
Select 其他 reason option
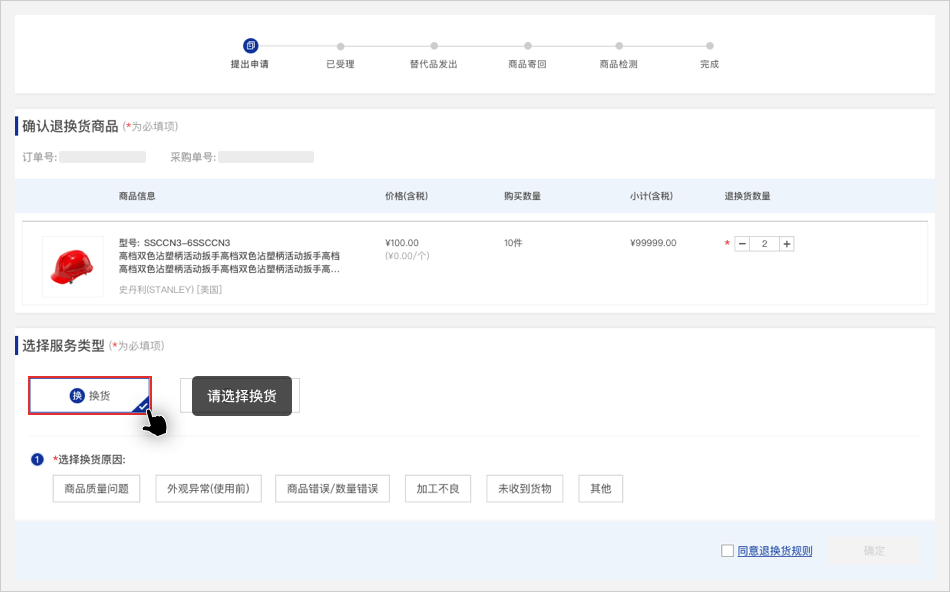(x=600, y=489)
